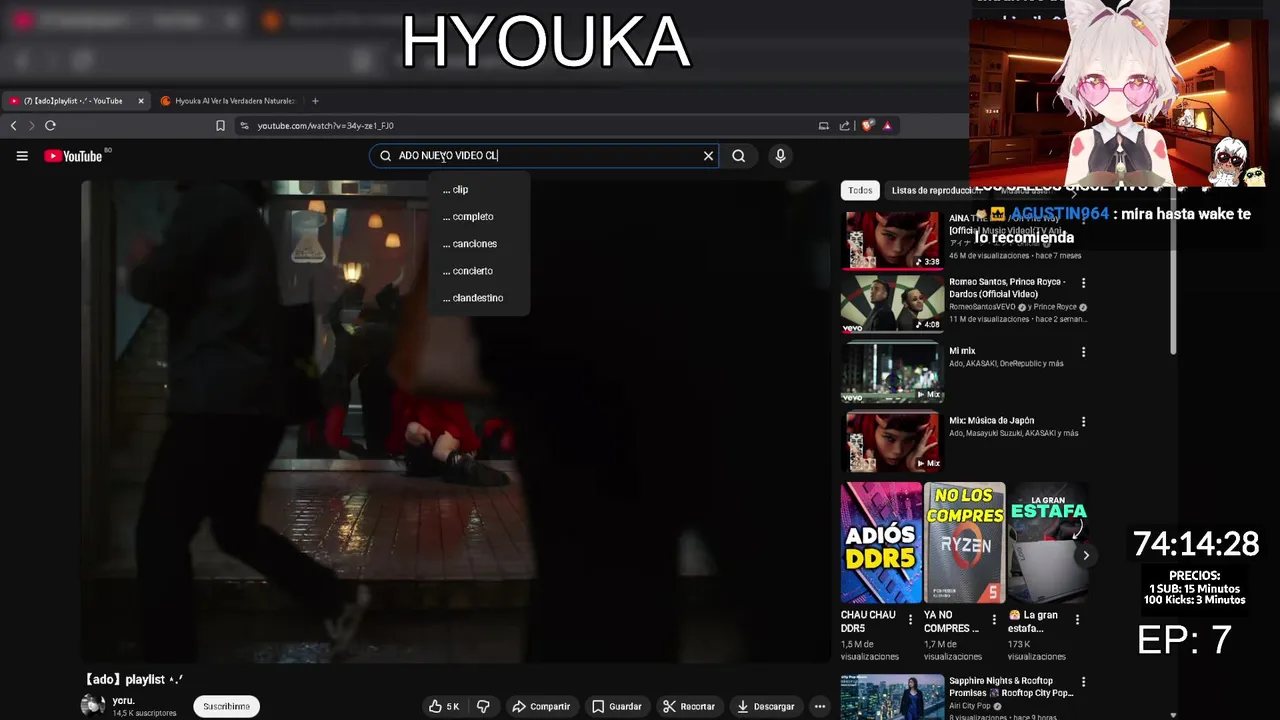
Task: Go forward with the browser forward arrow
Action: click(x=31, y=126)
